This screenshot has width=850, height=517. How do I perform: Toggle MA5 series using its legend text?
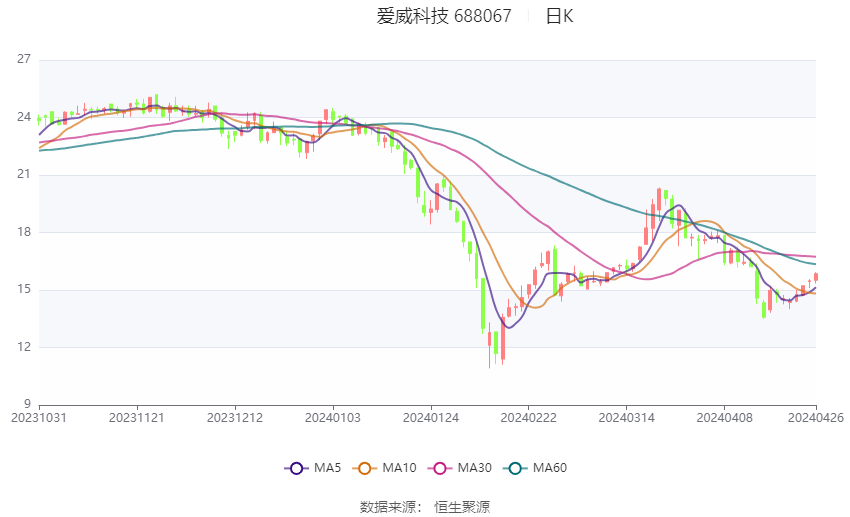(328, 468)
